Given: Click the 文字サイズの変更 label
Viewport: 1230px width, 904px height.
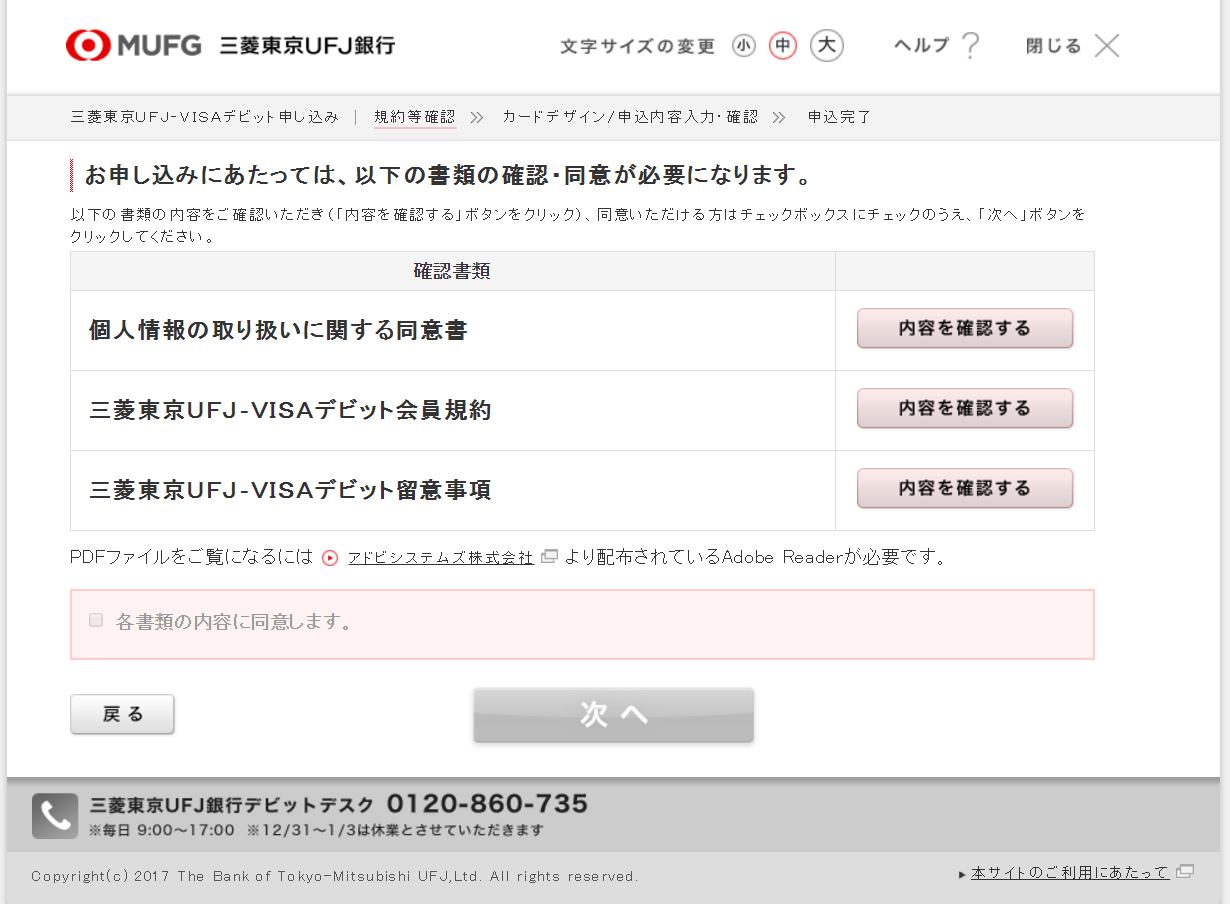Looking at the screenshot, I should 638,47.
